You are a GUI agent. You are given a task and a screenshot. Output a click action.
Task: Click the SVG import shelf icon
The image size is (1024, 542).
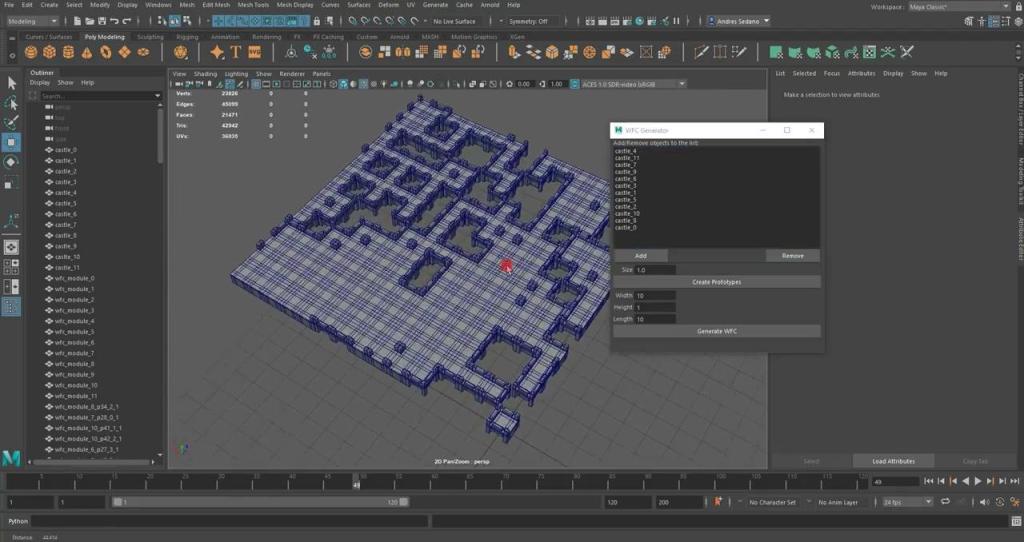[x=254, y=52]
